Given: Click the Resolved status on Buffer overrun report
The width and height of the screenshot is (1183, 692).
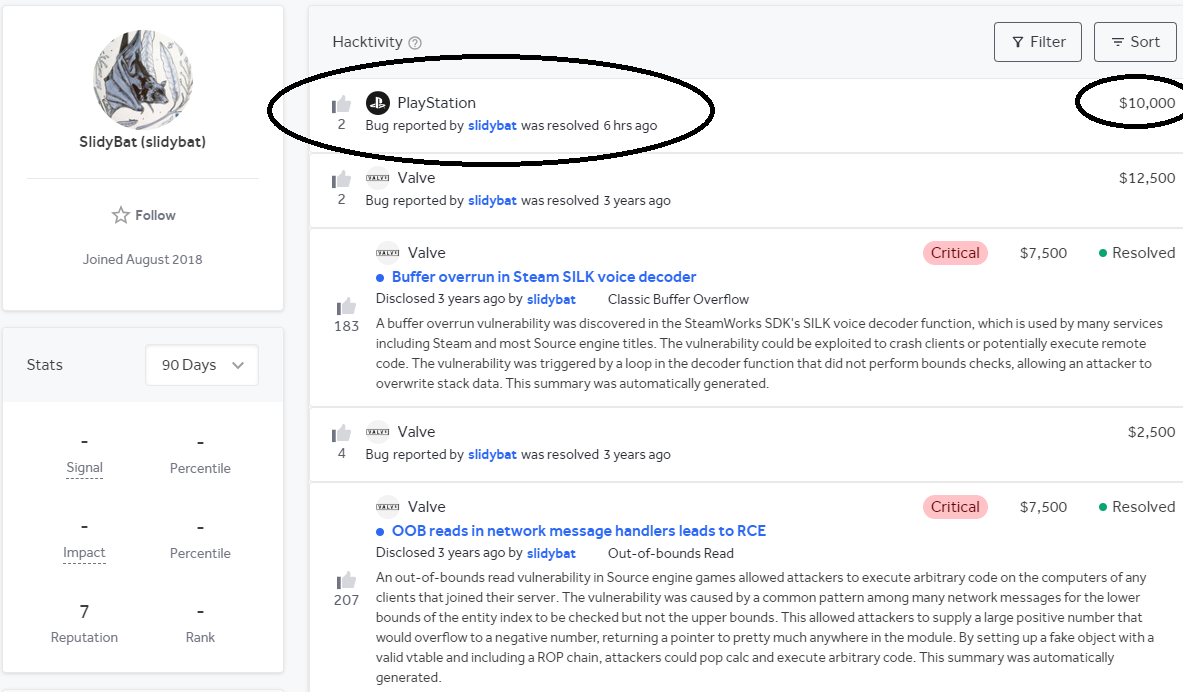Looking at the screenshot, I should point(1137,253).
